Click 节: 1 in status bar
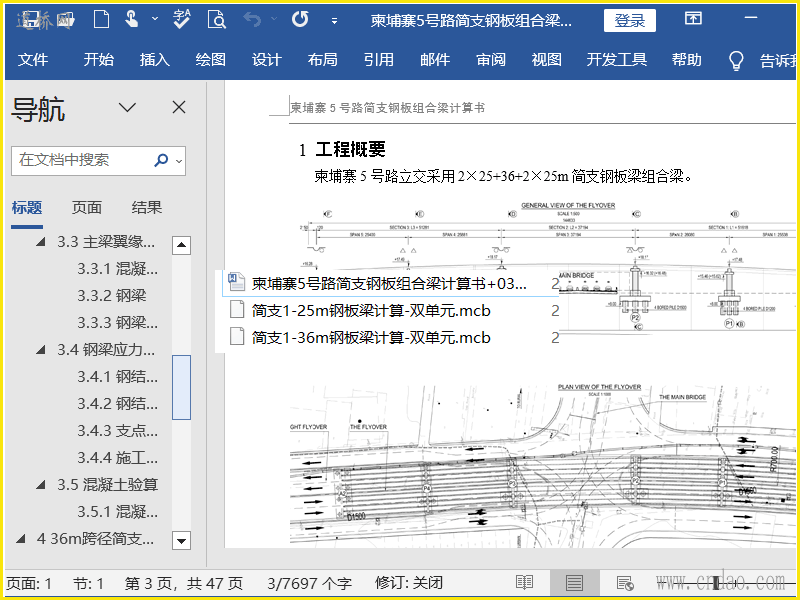Viewport: 800px width, 600px height. pyautogui.click(x=88, y=583)
